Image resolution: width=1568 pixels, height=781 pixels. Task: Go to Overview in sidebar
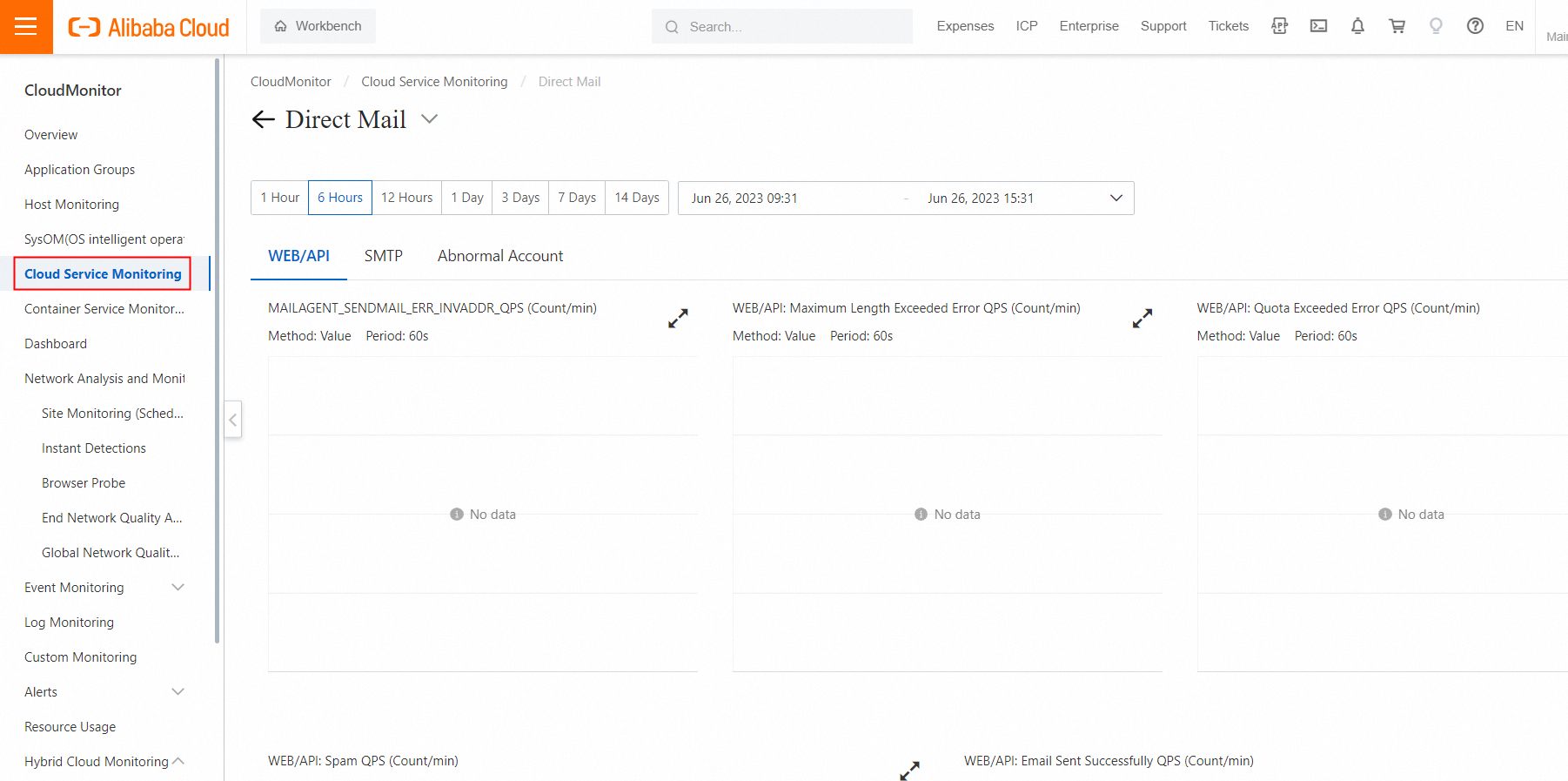pos(50,135)
